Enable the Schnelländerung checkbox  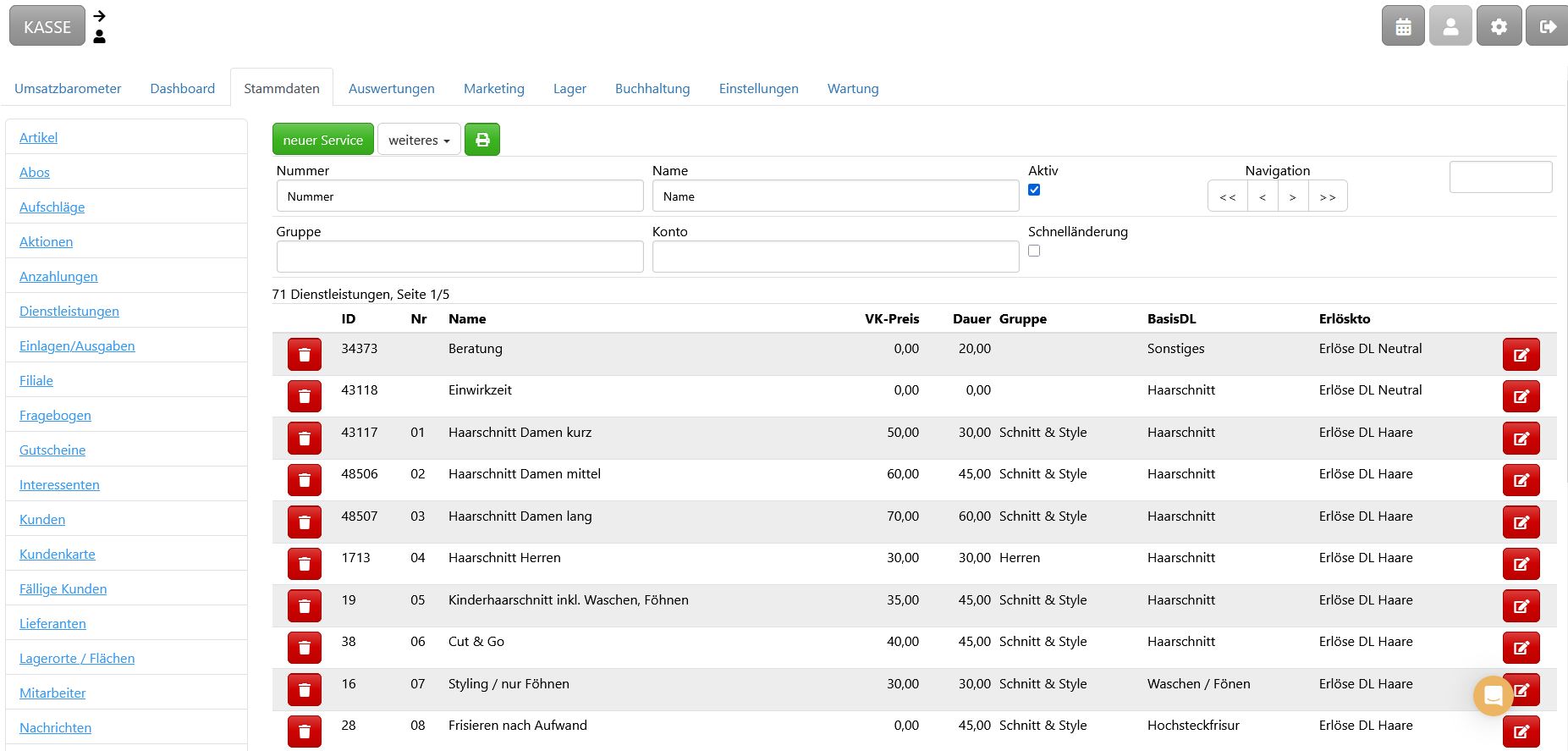coord(1034,251)
